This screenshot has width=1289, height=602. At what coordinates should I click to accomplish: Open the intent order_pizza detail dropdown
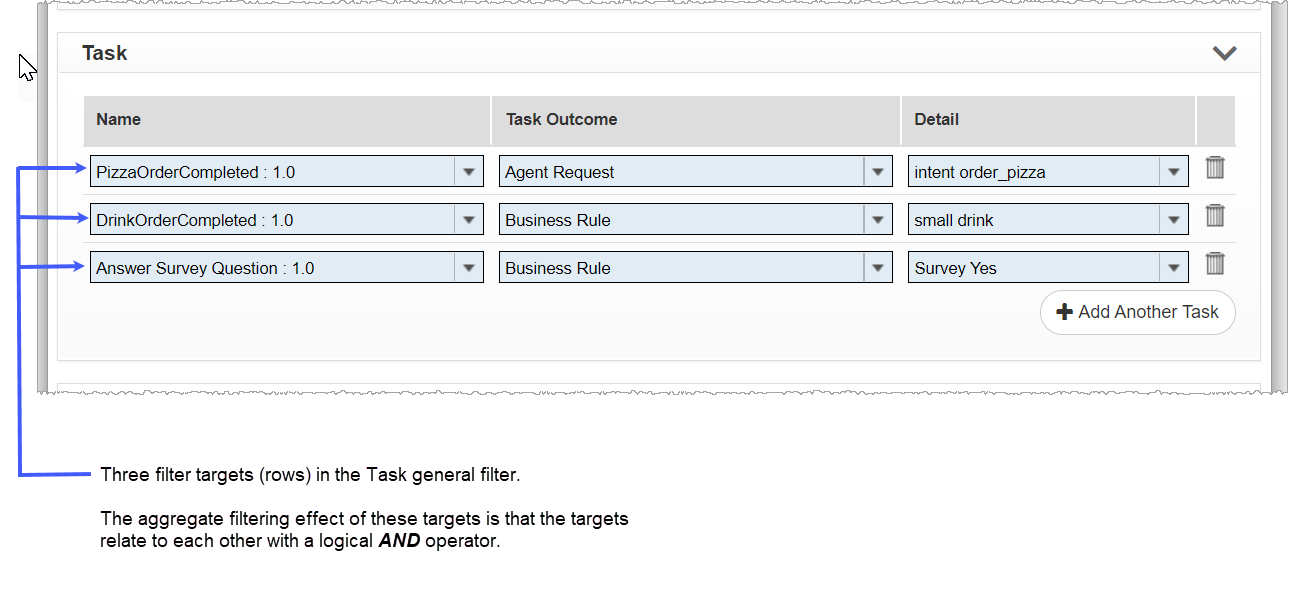[1173, 172]
